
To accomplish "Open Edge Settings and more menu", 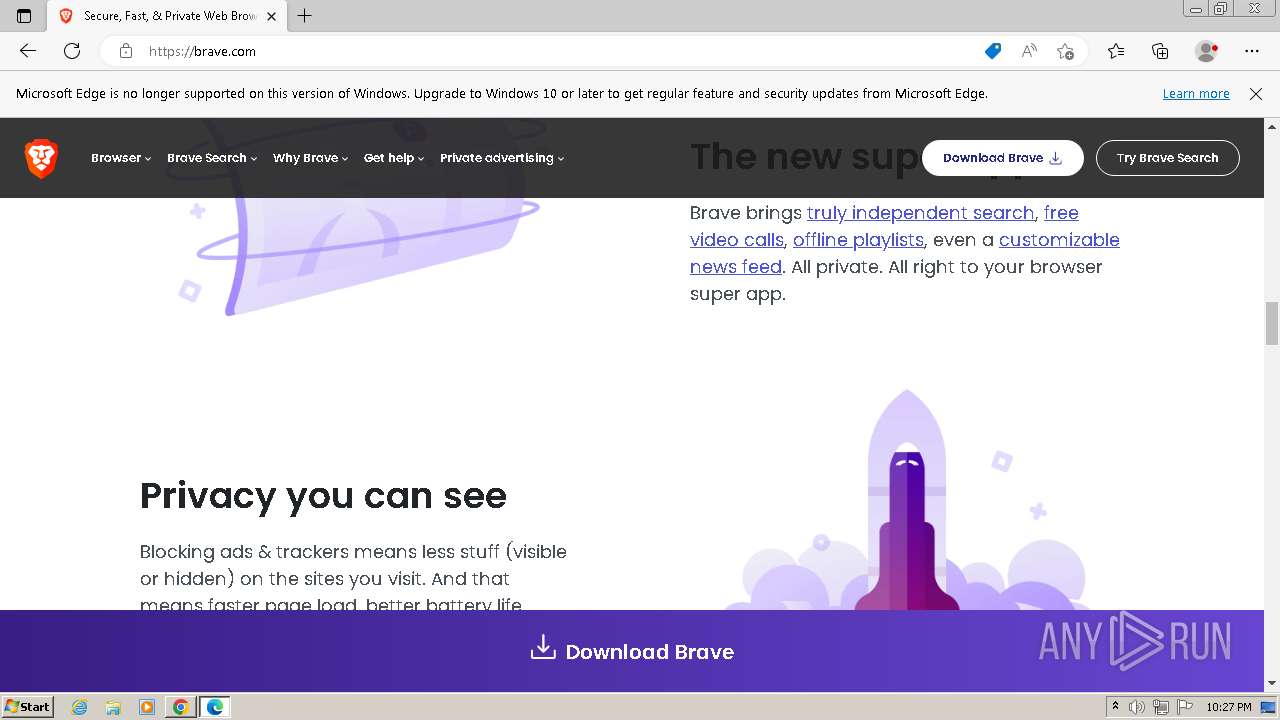I will coord(1252,51).
